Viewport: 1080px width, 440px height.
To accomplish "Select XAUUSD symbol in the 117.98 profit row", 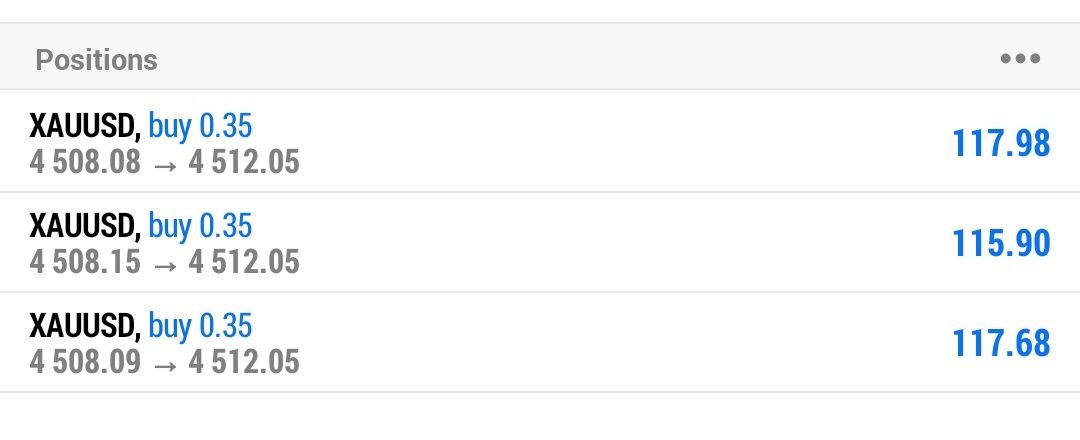I will coord(85,126).
